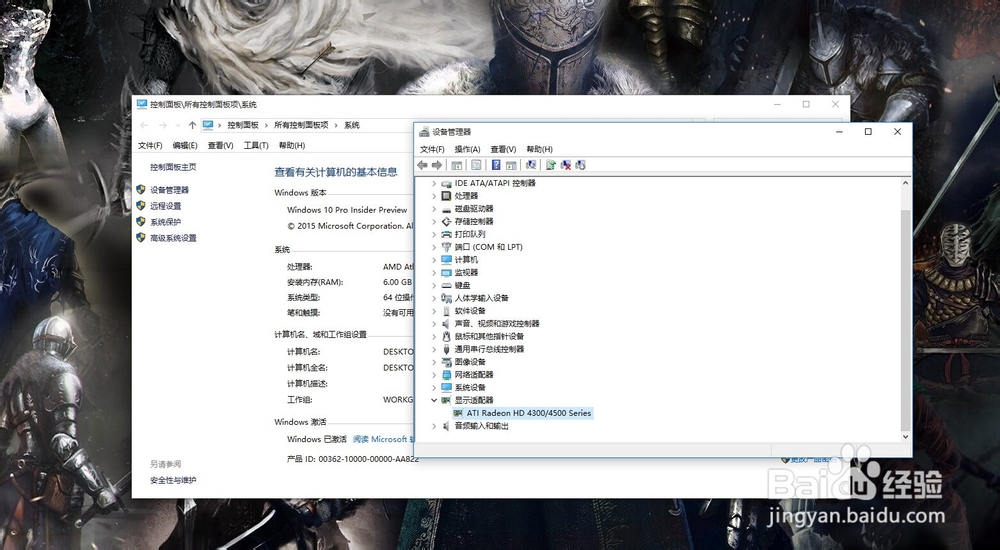
Task: Select the 监视器 monitor category icon
Action: 446,272
